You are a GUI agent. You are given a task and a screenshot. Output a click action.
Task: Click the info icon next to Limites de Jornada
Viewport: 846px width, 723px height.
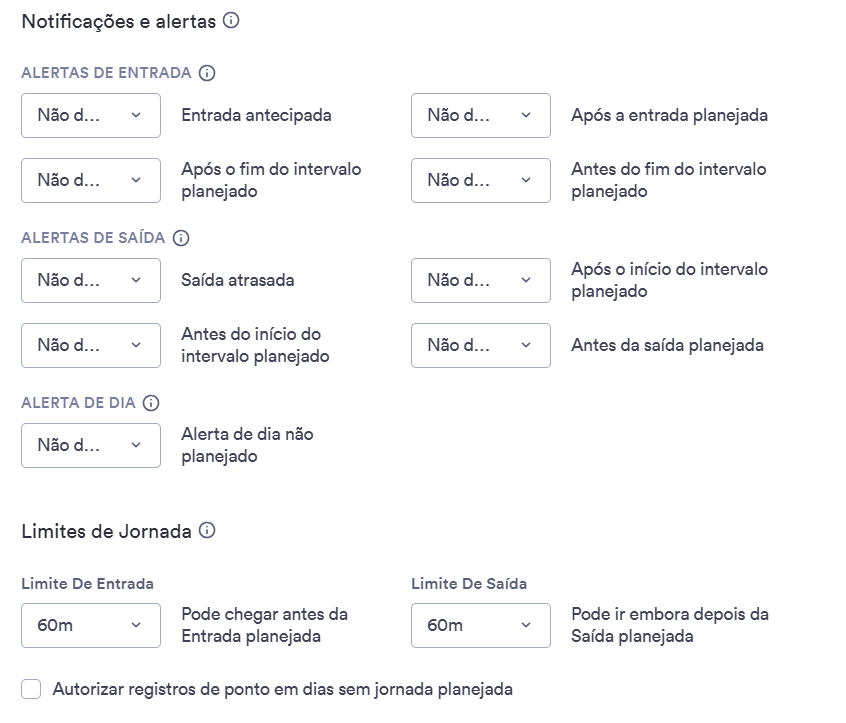pos(207,530)
